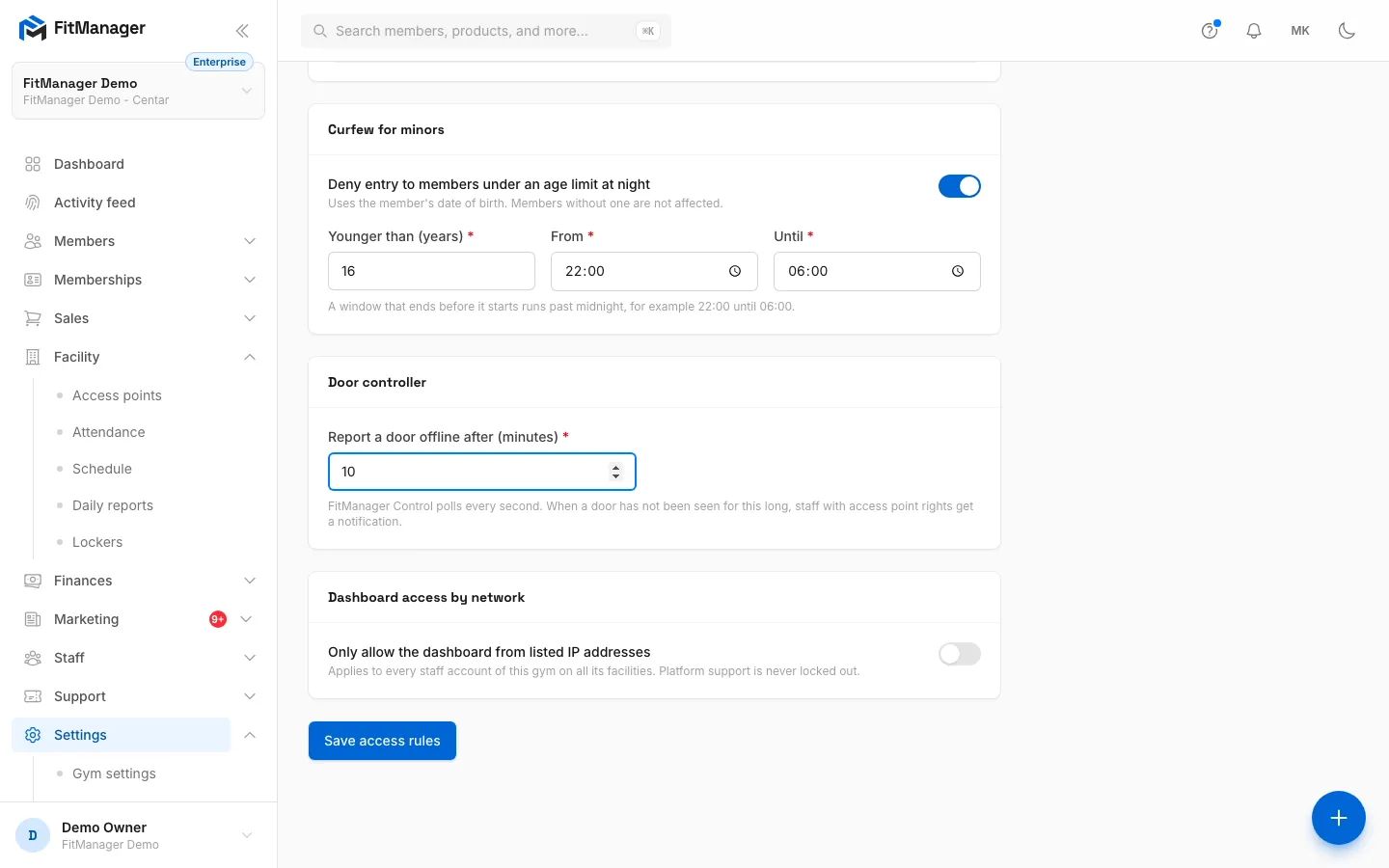The width and height of the screenshot is (1389, 868).
Task: Click the Marketing newspaper icon
Action: coord(33,619)
